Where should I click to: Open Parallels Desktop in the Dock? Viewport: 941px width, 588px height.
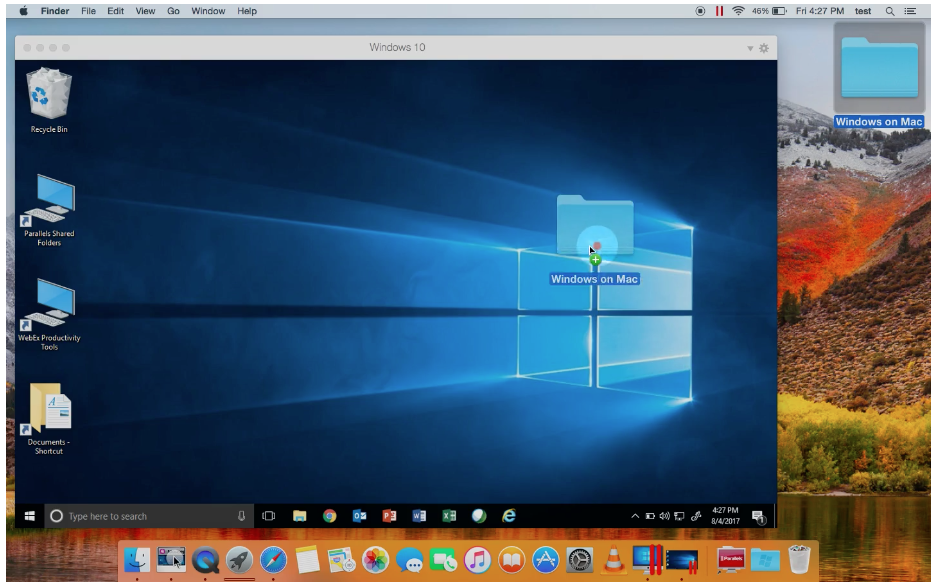point(647,560)
